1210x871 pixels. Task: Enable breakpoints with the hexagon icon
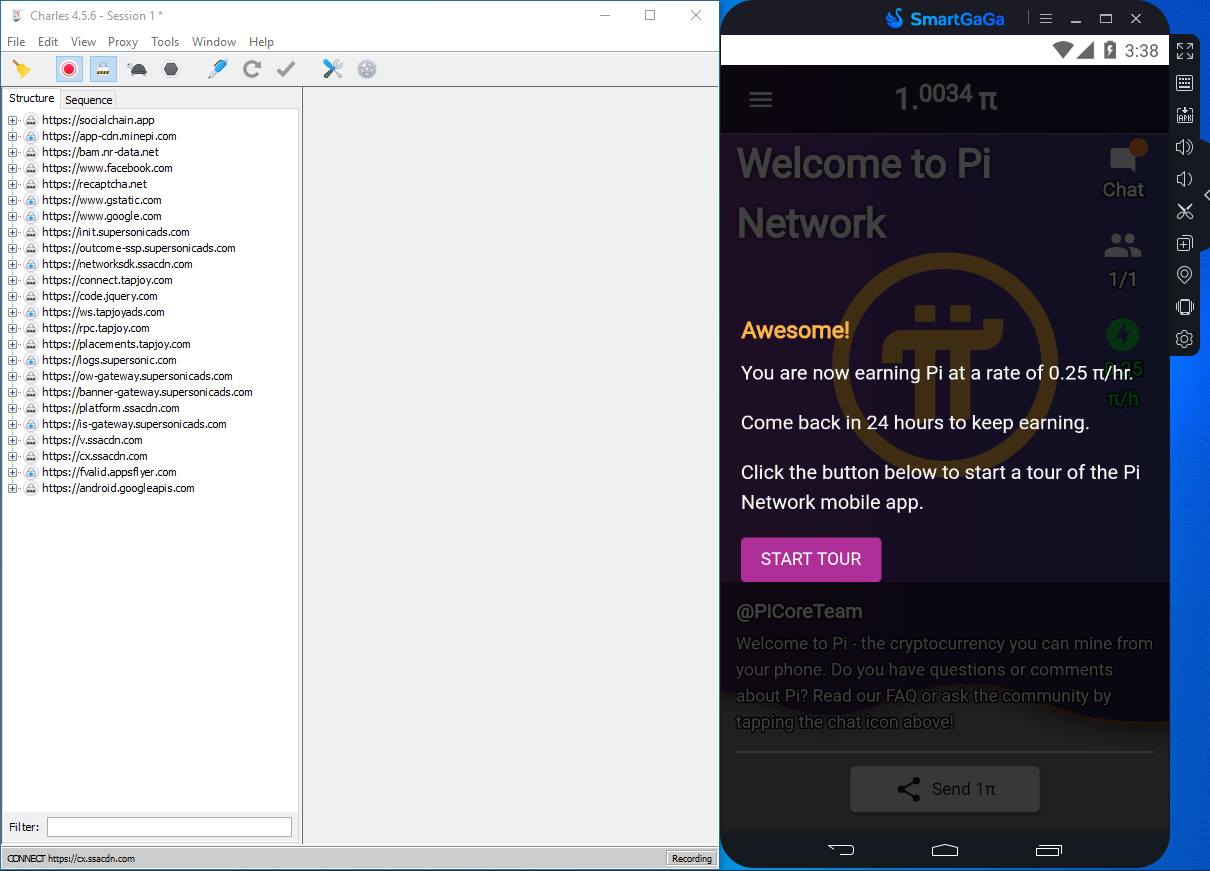coord(171,69)
